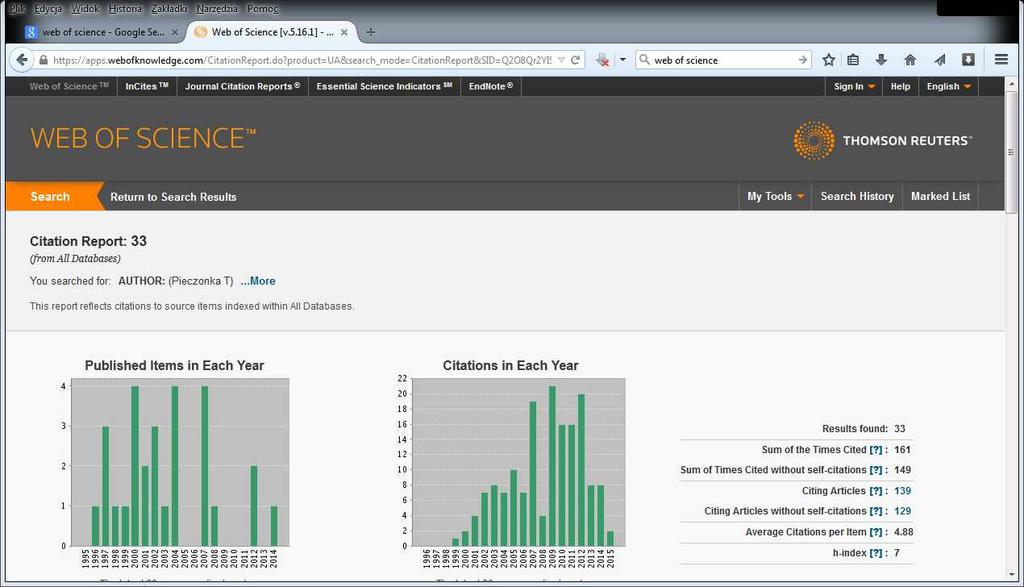Open the English language dropdown
This screenshot has height=587, width=1024.
[948, 86]
